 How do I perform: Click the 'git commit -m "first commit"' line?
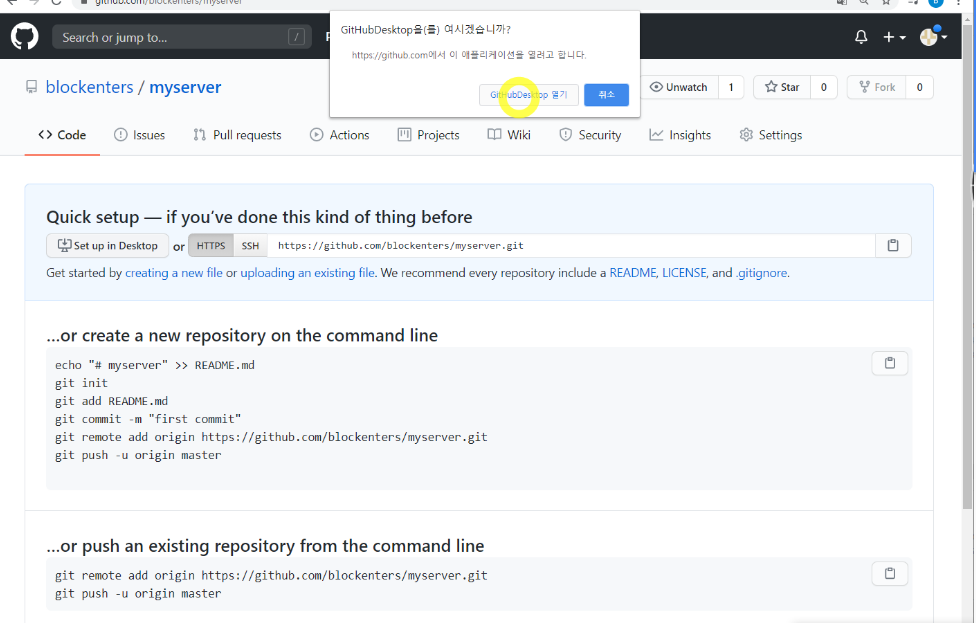pos(148,419)
